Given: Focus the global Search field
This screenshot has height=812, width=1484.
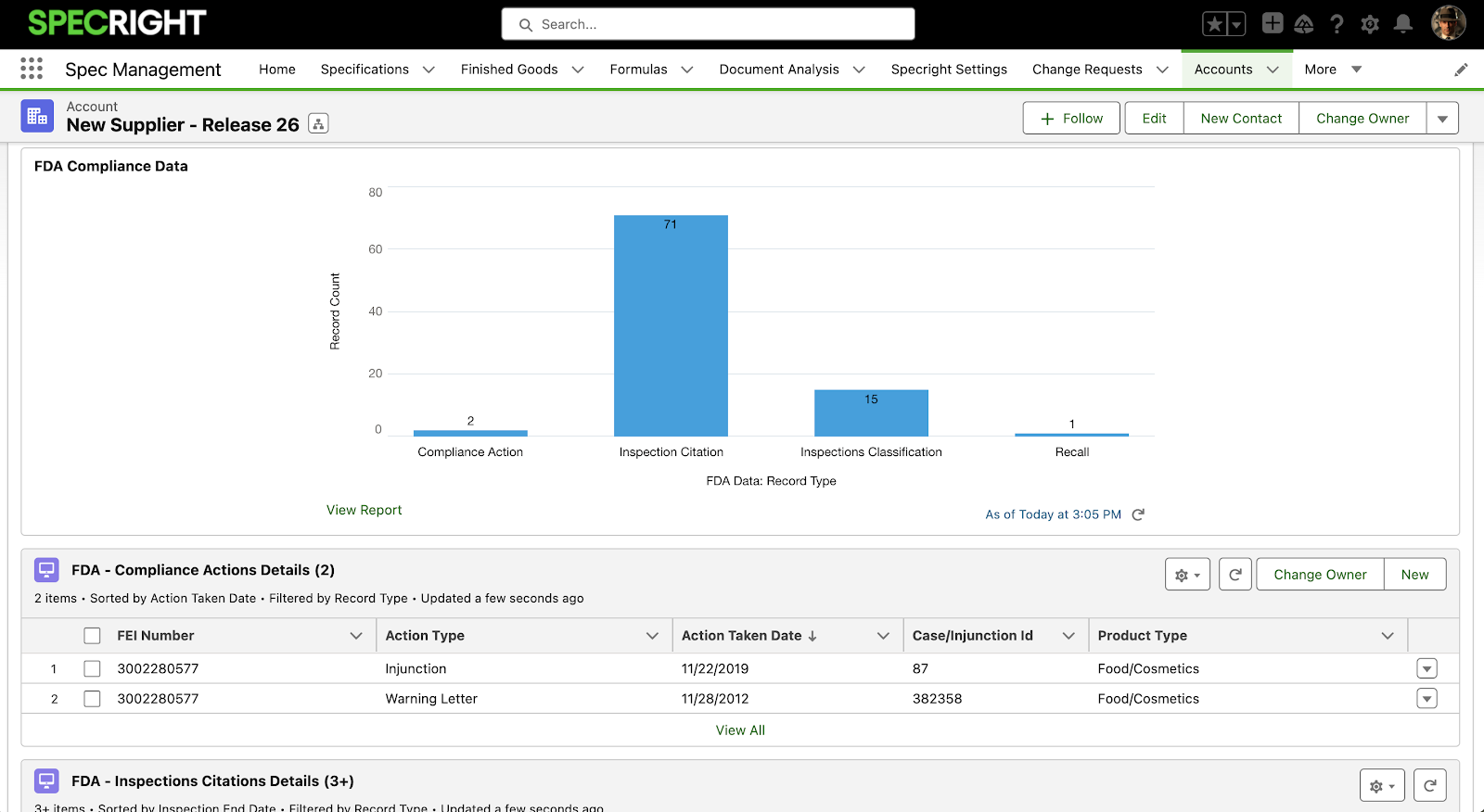Looking at the screenshot, I should (x=709, y=24).
